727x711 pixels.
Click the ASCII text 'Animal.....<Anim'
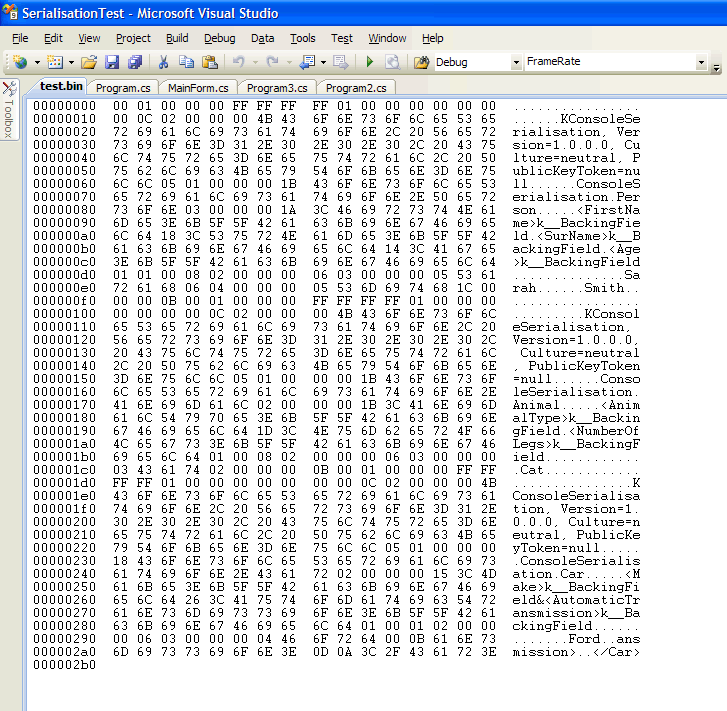[x=576, y=404]
